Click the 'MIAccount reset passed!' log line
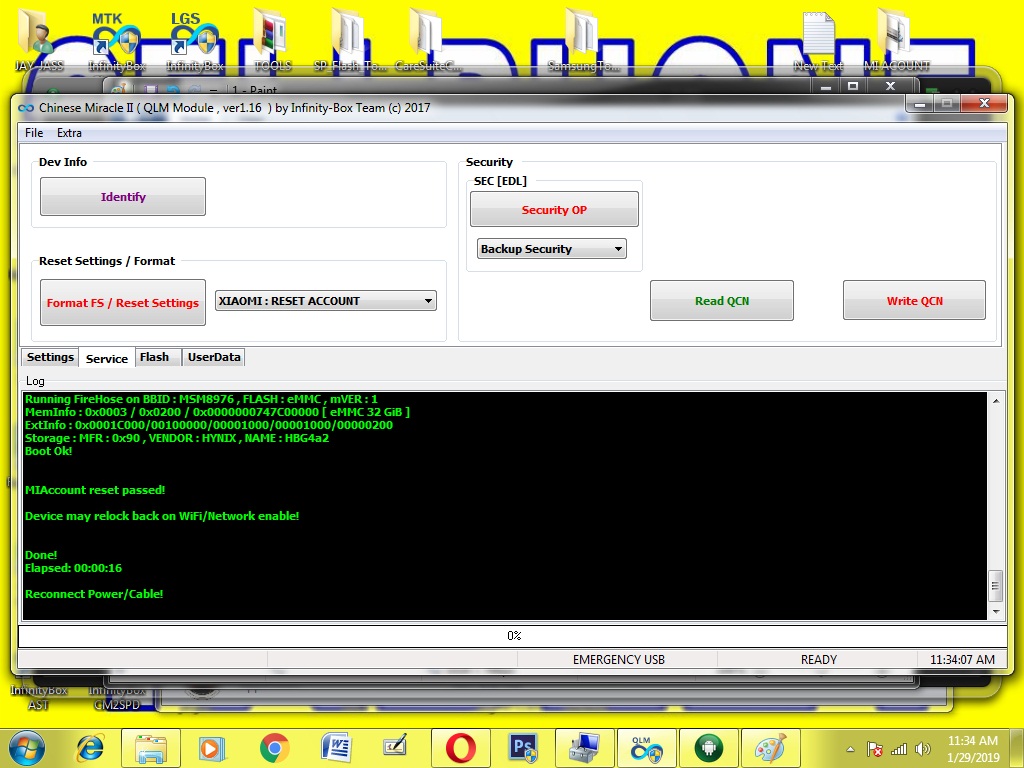The height and width of the screenshot is (768, 1024). (95, 490)
